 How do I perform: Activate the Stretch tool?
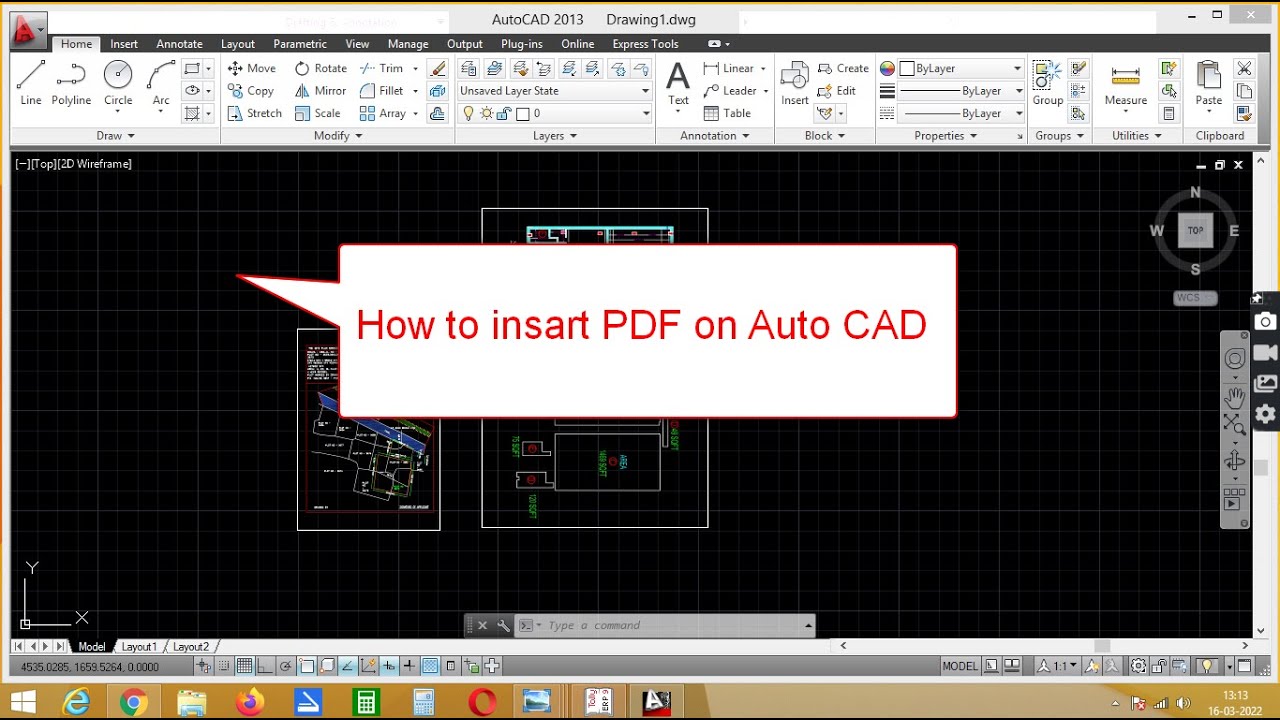[x=255, y=113]
